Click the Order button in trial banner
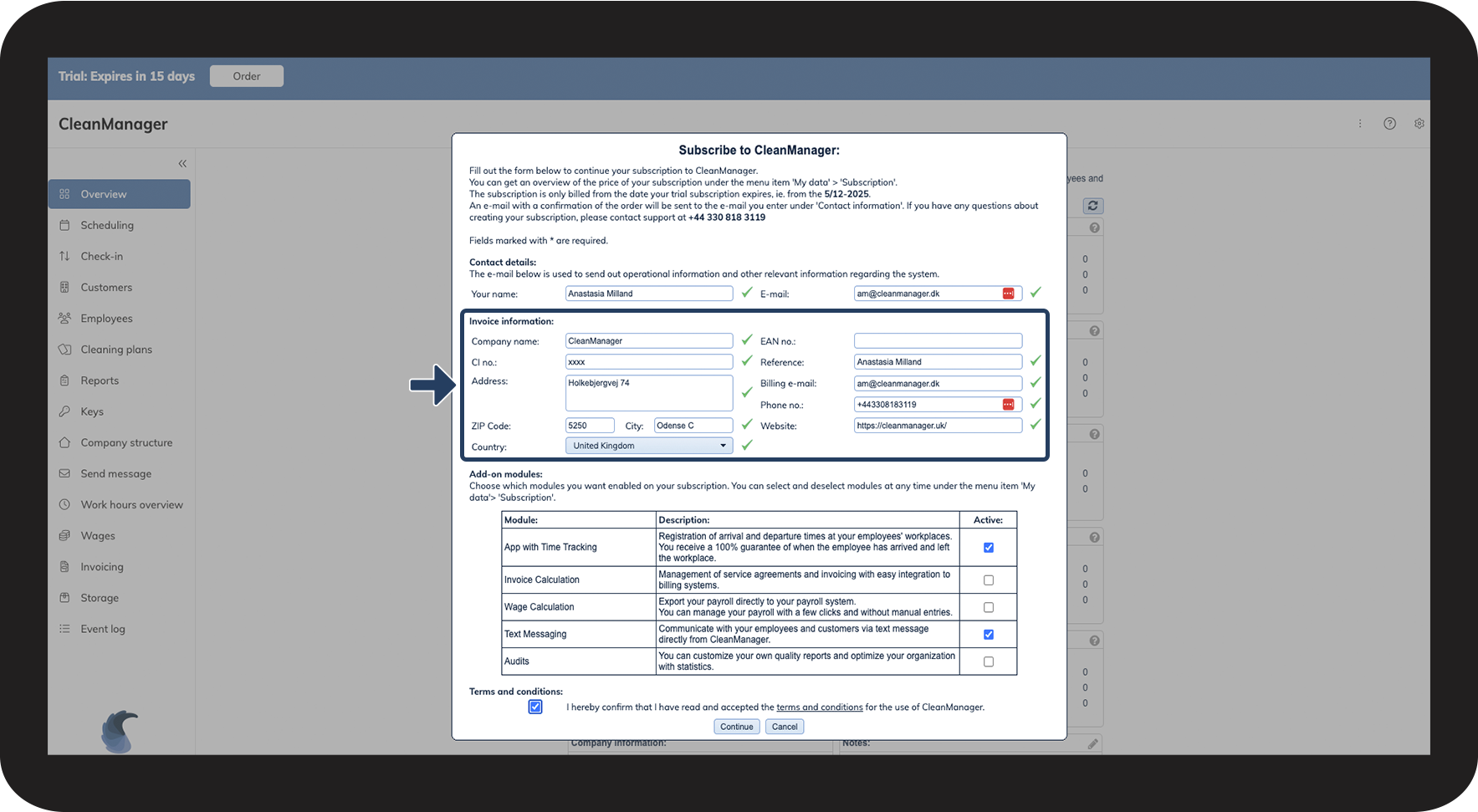Screen dimensions: 1478x812 pos(247,76)
